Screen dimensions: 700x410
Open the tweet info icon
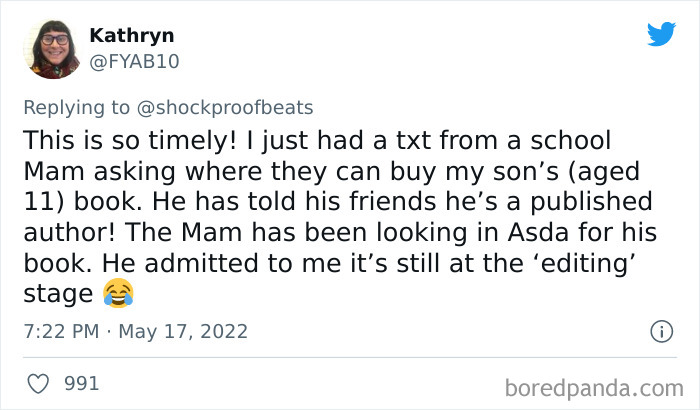pyautogui.click(x=660, y=330)
